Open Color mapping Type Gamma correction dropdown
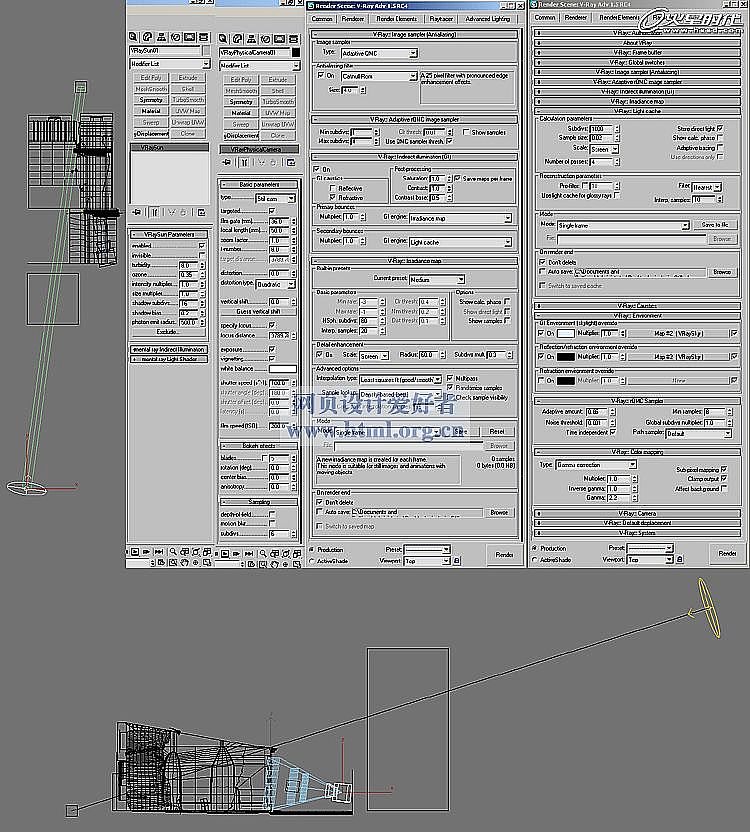 pos(596,464)
